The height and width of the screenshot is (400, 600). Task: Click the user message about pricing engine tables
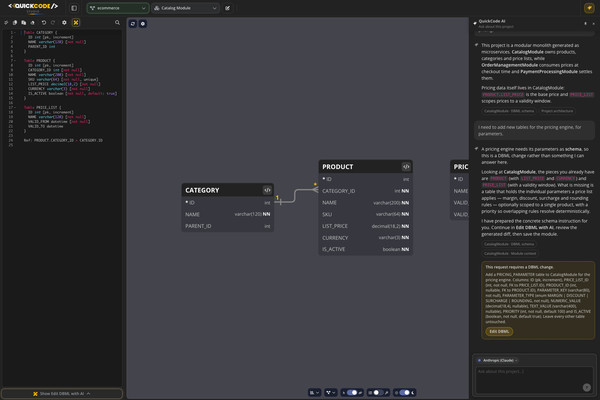(x=535, y=130)
